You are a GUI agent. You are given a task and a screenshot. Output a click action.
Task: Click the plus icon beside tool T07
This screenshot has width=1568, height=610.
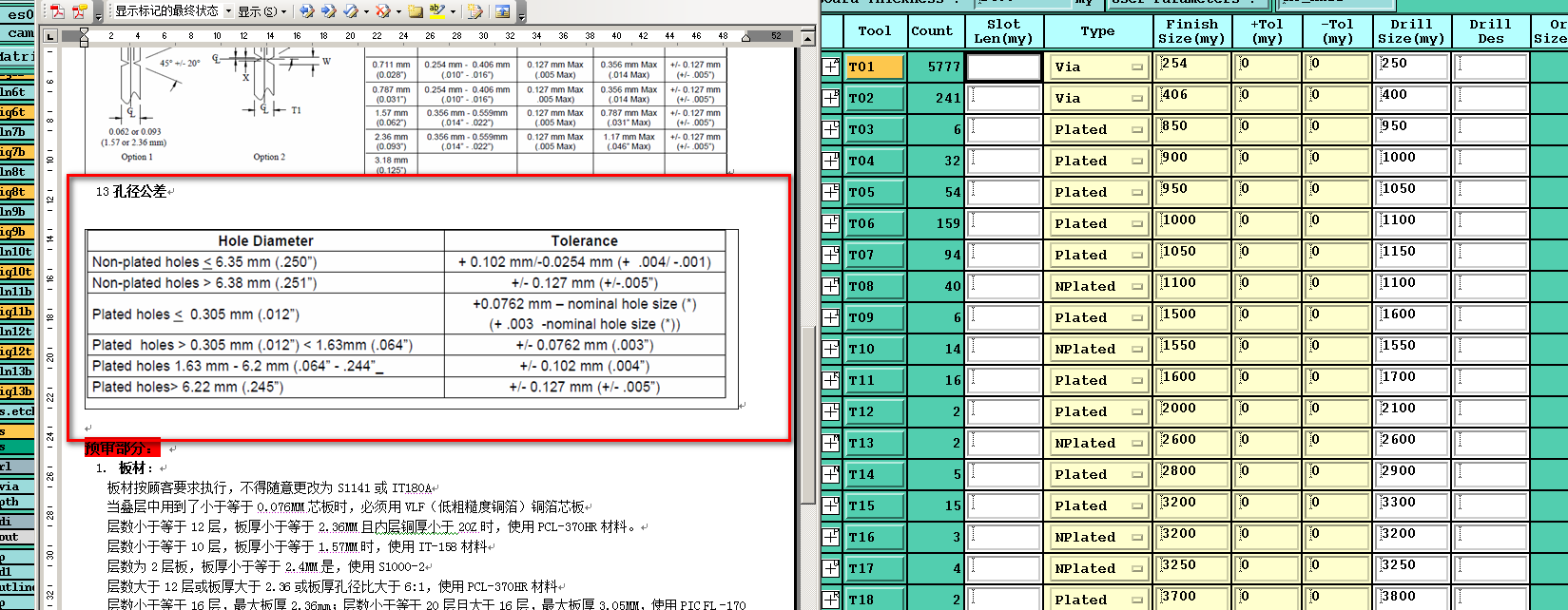click(x=831, y=255)
